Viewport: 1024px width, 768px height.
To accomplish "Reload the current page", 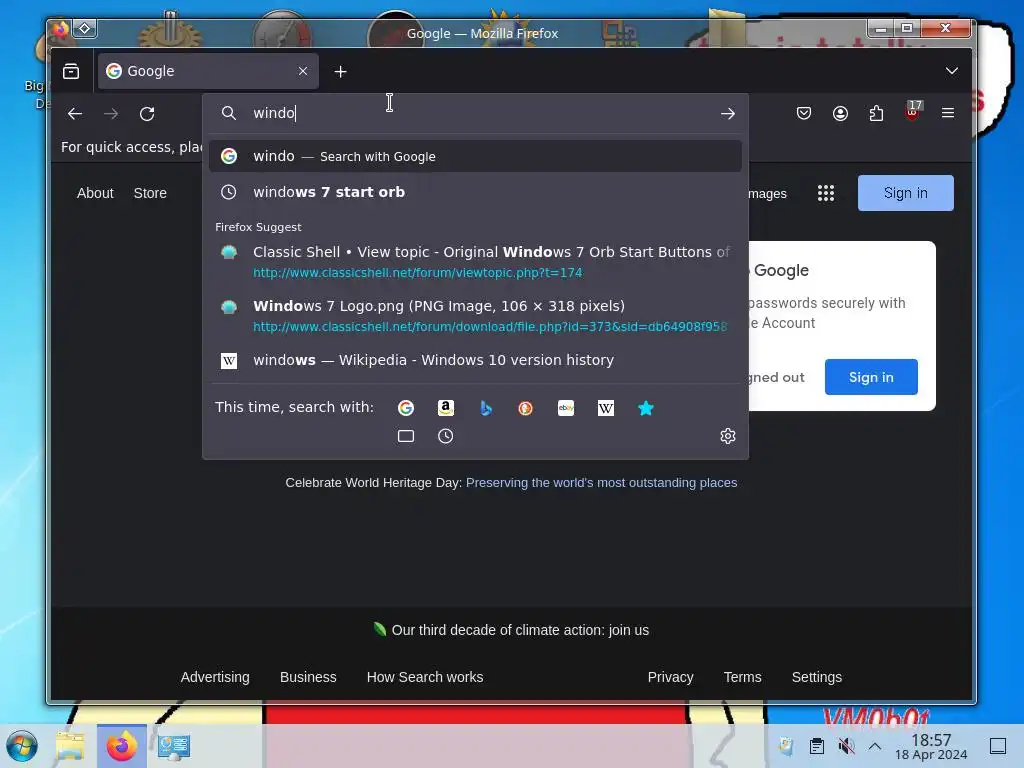I will pos(147,114).
